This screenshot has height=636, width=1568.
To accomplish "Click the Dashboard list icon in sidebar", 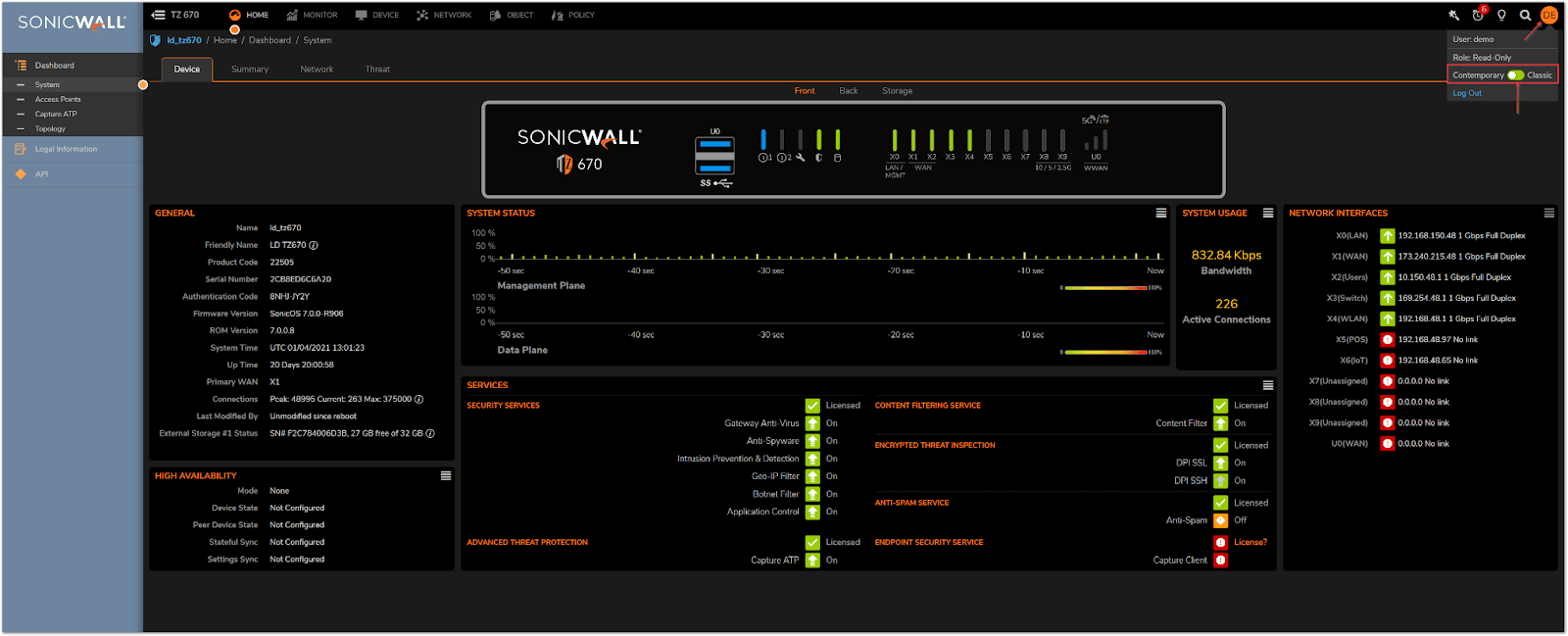I will [21, 66].
